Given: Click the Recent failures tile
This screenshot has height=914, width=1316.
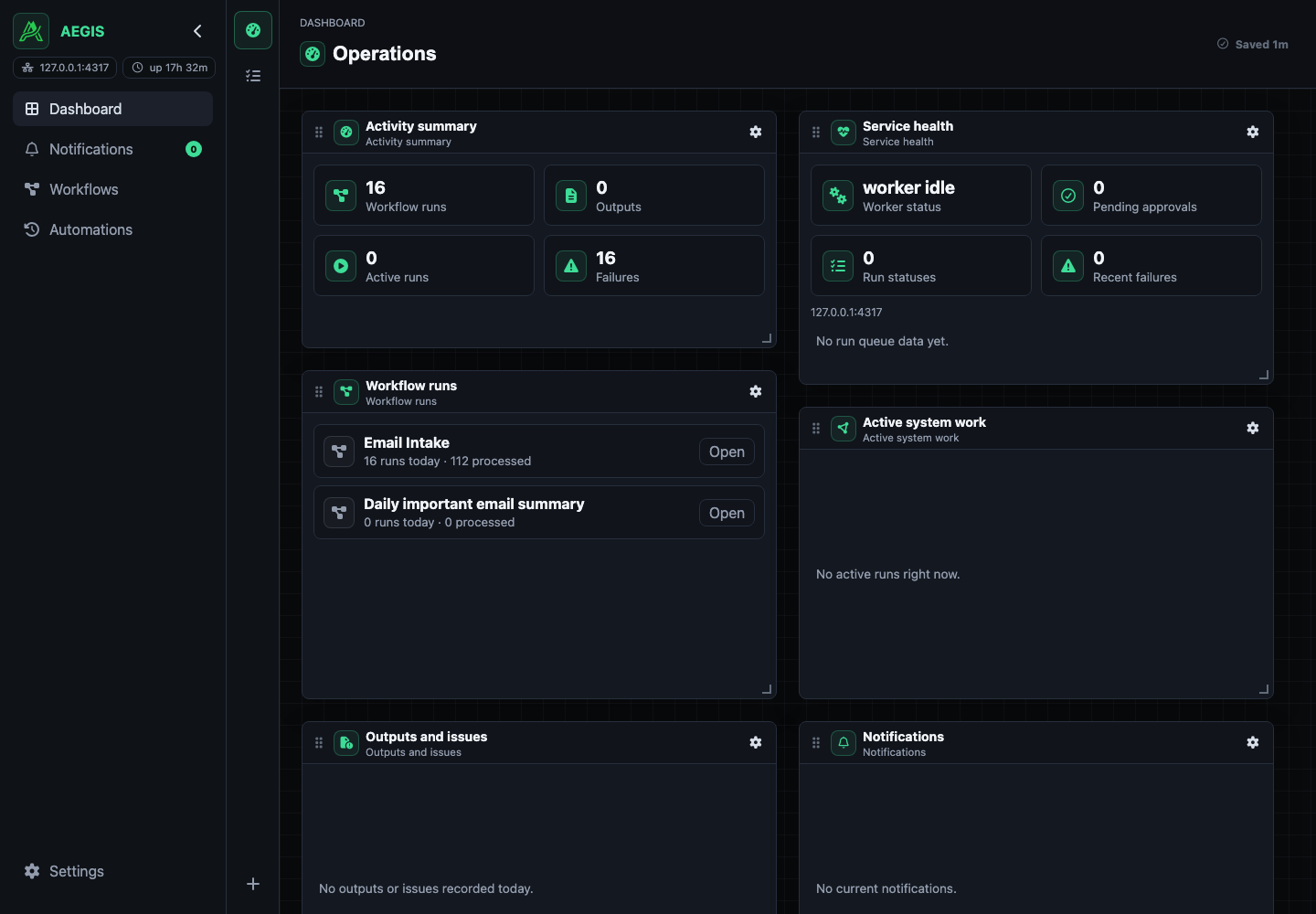Looking at the screenshot, I should click(x=1151, y=266).
